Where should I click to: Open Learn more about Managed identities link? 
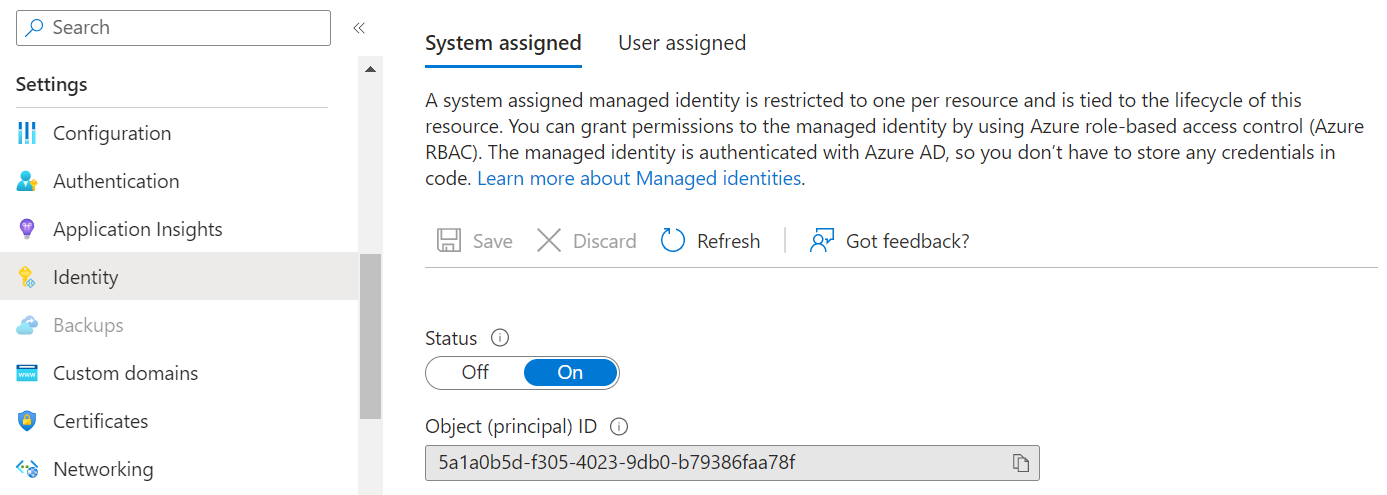(x=639, y=179)
